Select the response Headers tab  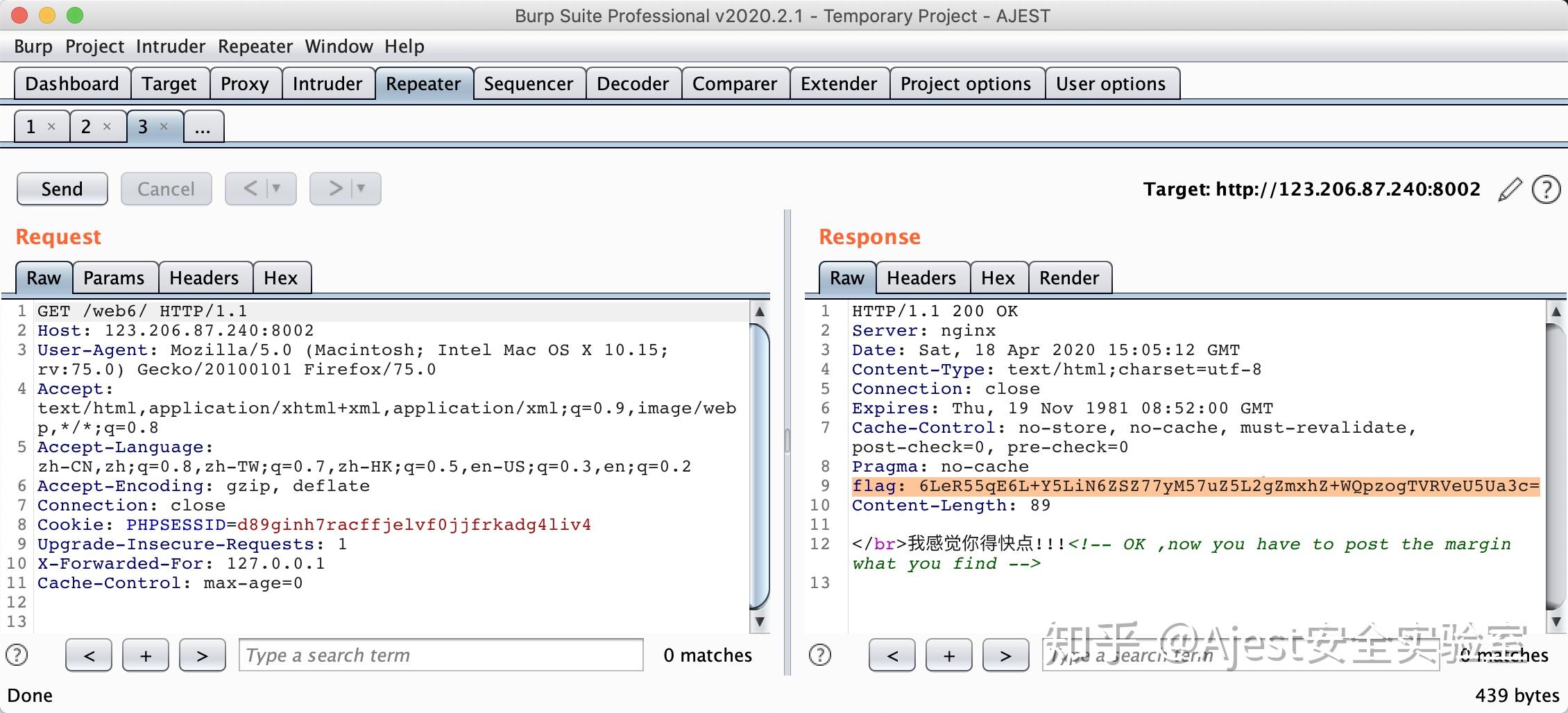[921, 278]
